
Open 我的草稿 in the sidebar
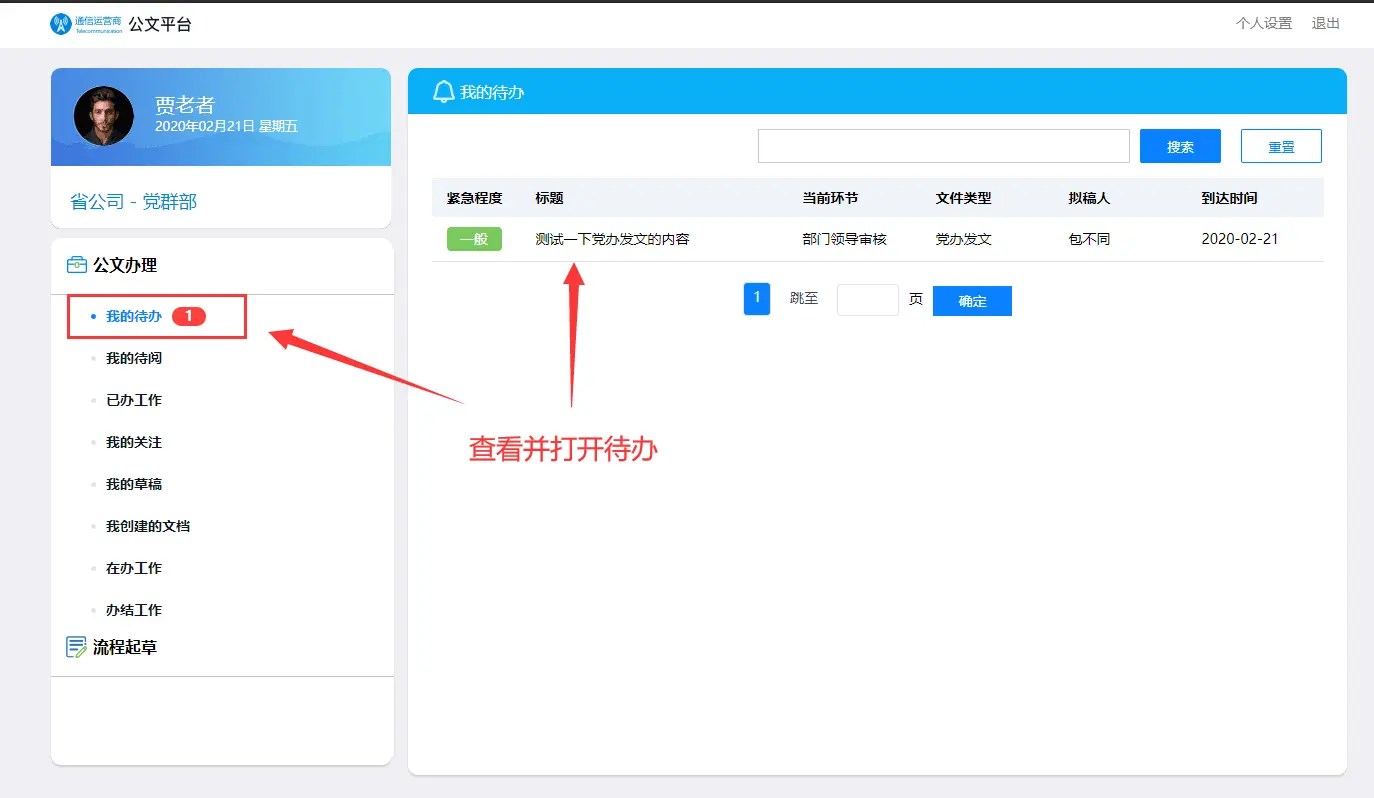[134, 484]
